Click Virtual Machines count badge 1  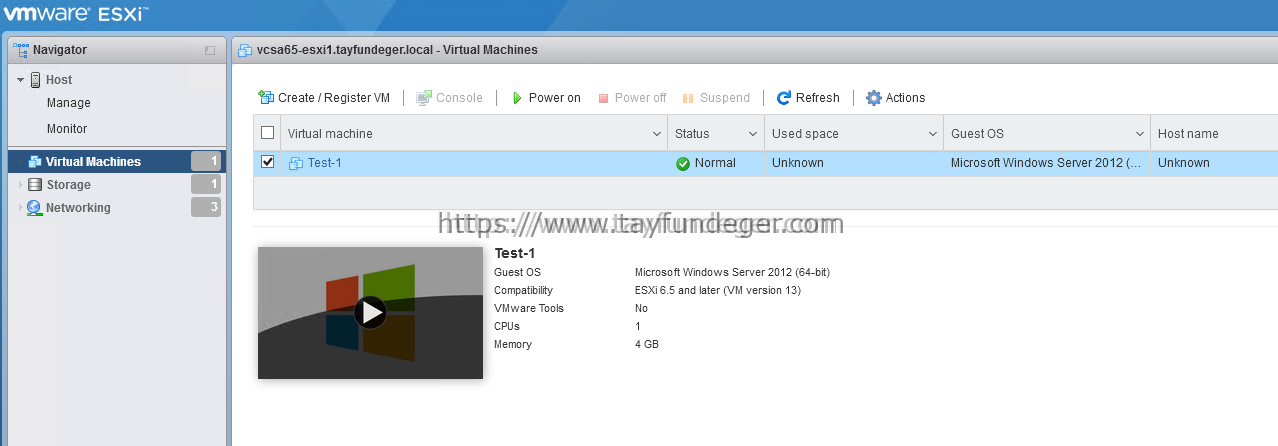pos(206,161)
